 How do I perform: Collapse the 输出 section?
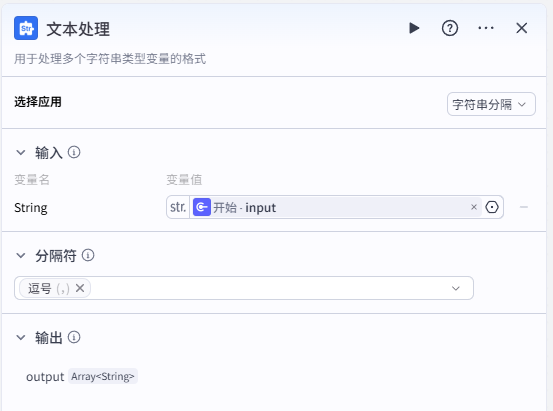(21, 337)
